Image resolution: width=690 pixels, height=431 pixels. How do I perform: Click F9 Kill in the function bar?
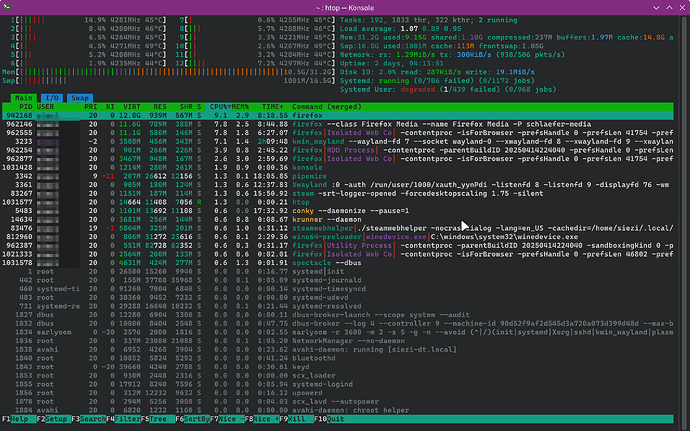[x=296, y=419]
